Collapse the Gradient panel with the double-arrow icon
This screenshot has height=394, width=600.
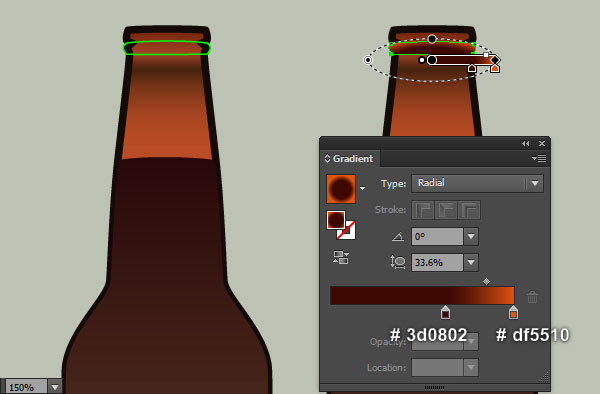(525, 143)
